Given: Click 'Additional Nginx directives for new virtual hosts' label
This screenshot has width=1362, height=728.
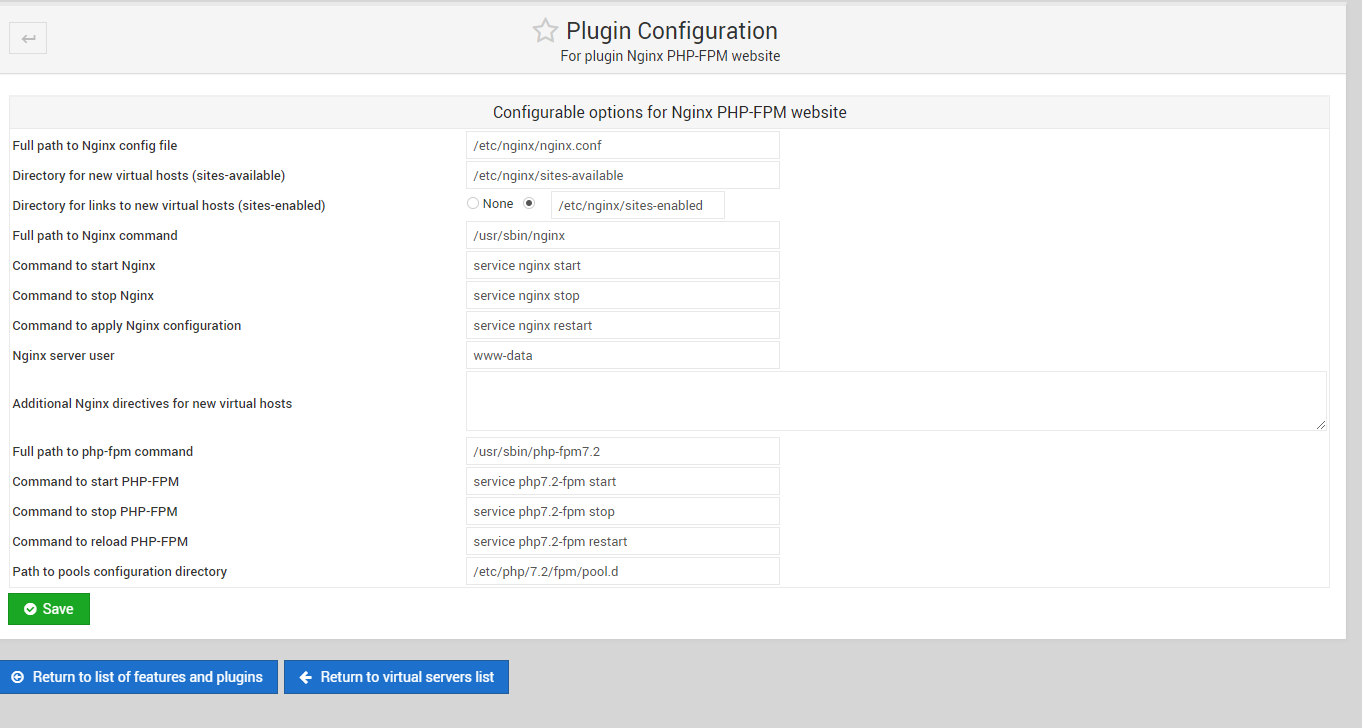Looking at the screenshot, I should 152,404.
